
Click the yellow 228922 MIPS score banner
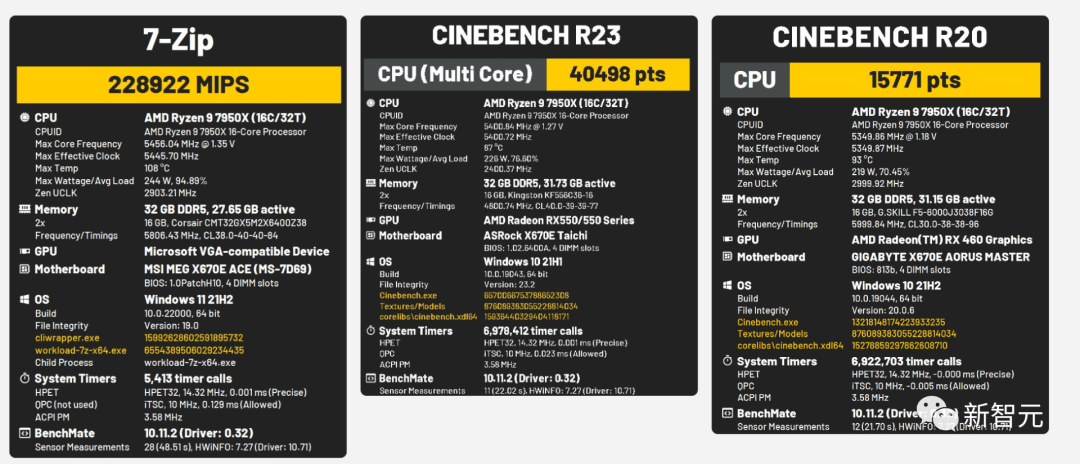(181, 84)
